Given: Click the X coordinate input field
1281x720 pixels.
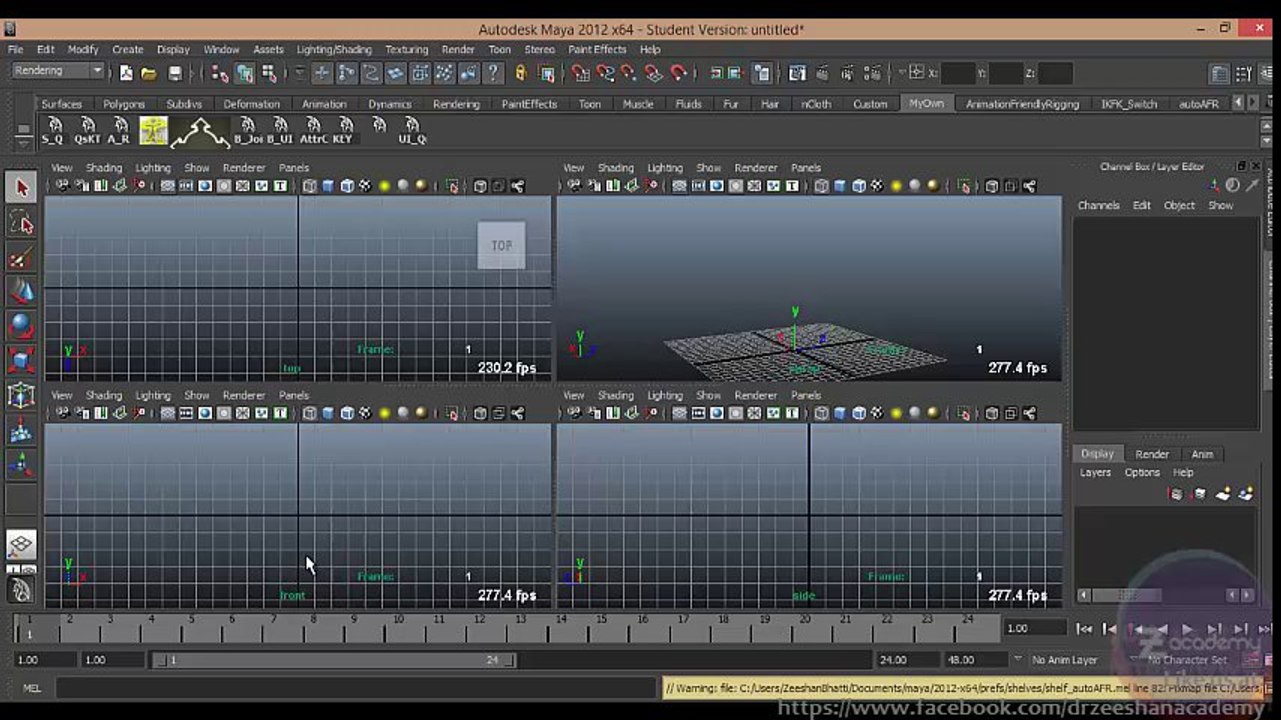Looking at the screenshot, I should click(x=958, y=73).
